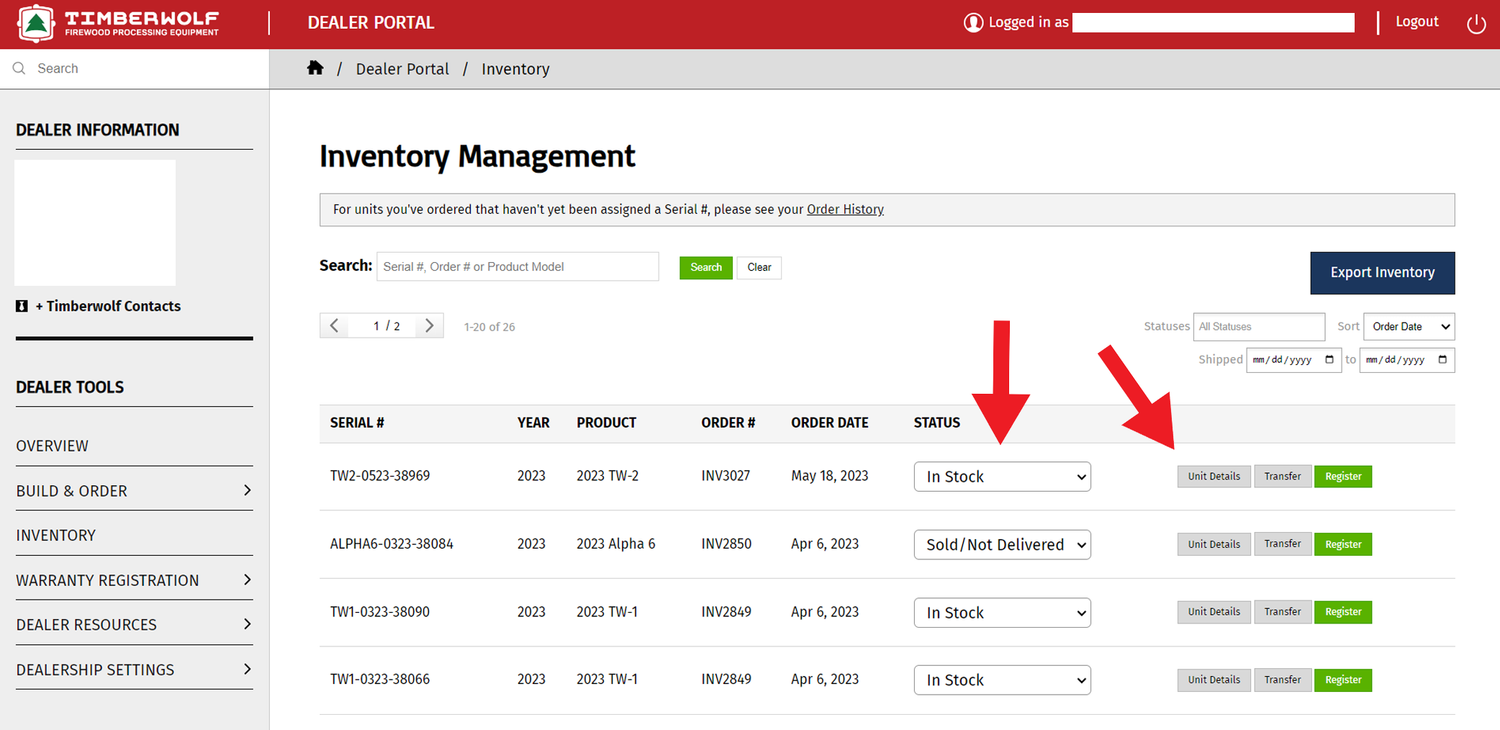Click the contact card icon by Timberwolf Contacts
1500x730 pixels.
pyautogui.click(x=22, y=306)
